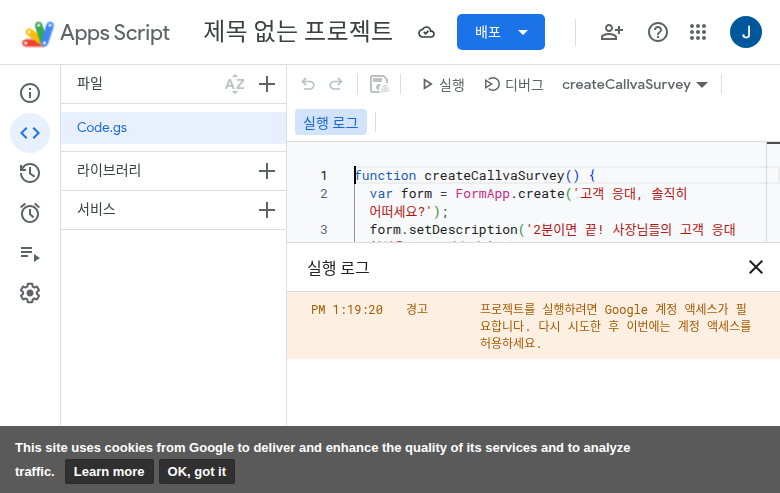The height and width of the screenshot is (493, 780).
Task: Open the project Overview info icon
Action: (30, 93)
